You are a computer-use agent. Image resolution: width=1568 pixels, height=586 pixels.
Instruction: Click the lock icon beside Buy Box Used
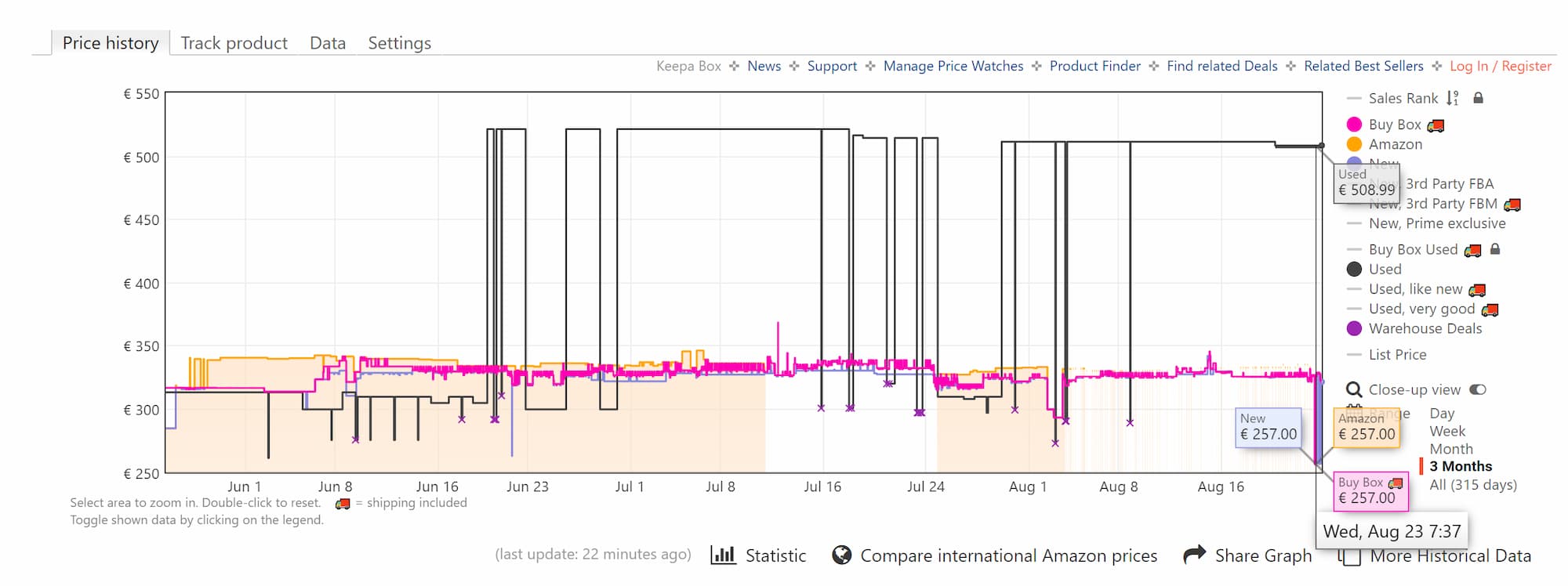pos(1495,249)
